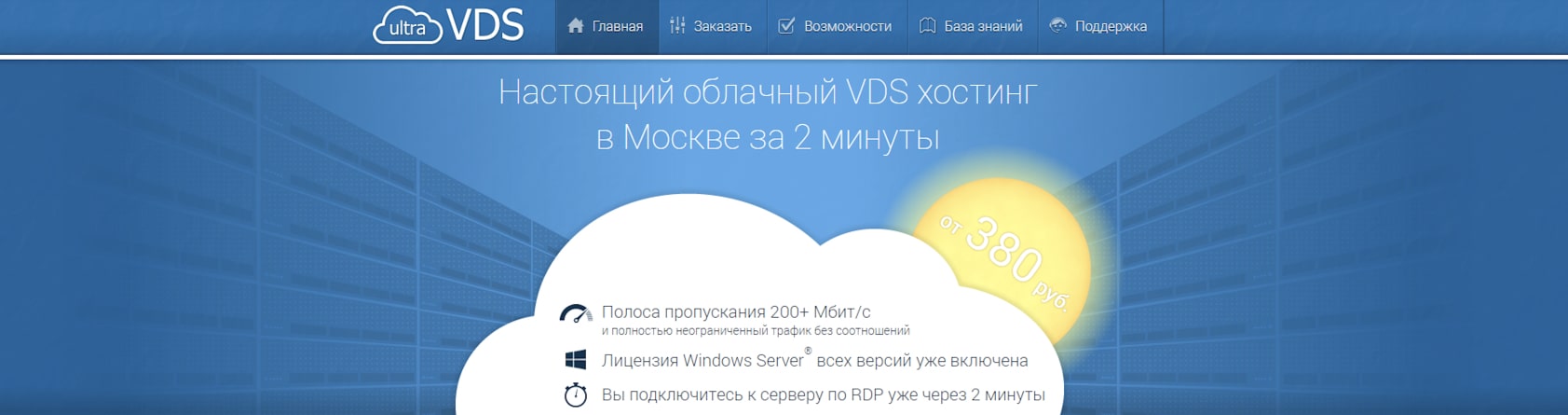Click the Windows logo icon
Screen dimensions: 1568x415
tap(576, 360)
